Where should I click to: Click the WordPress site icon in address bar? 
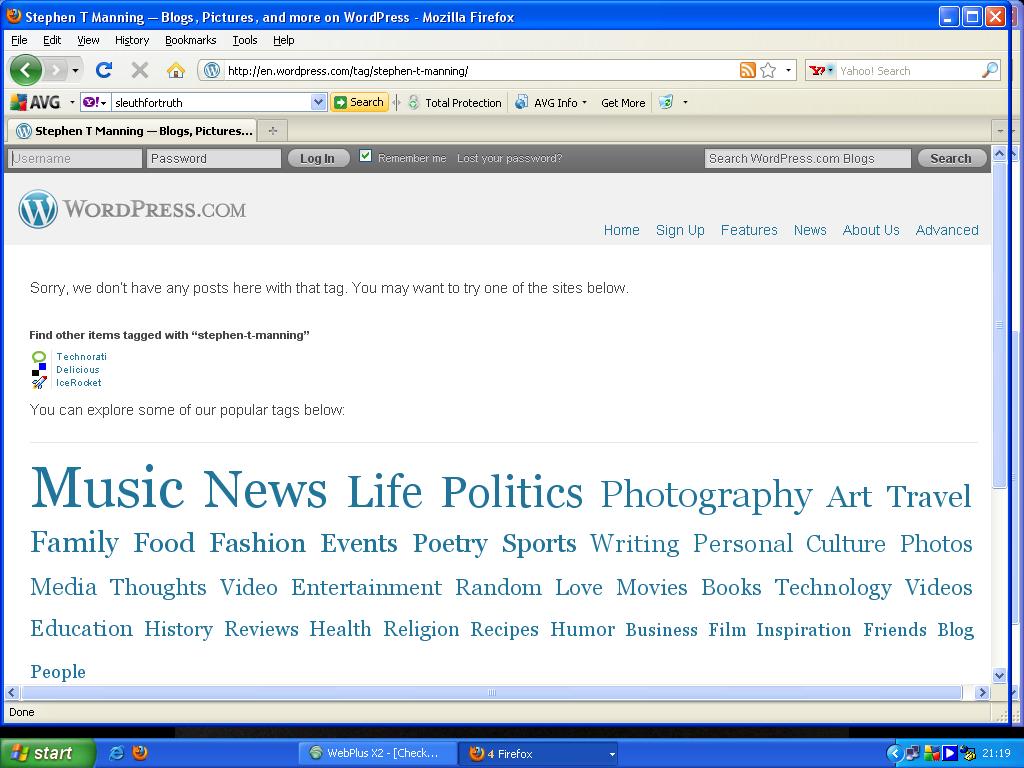212,71
